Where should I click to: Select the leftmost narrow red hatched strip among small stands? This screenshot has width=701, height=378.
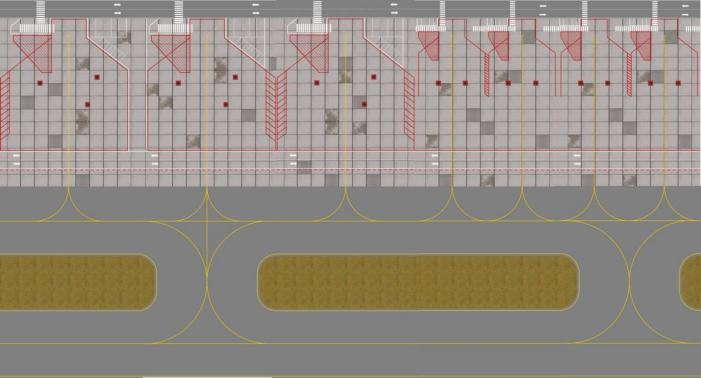pos(487,75)
